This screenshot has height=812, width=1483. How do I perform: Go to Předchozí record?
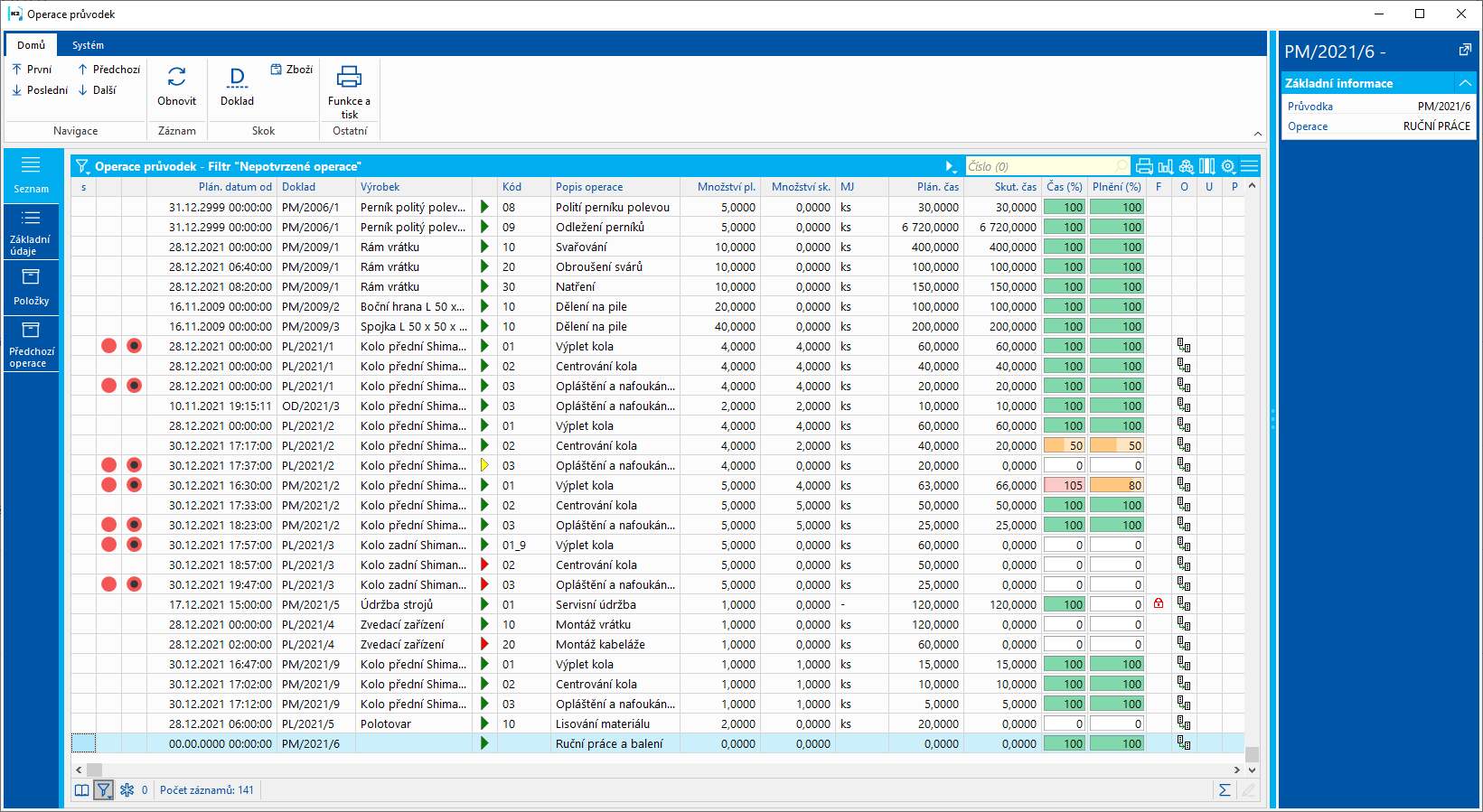pos(108,70)
